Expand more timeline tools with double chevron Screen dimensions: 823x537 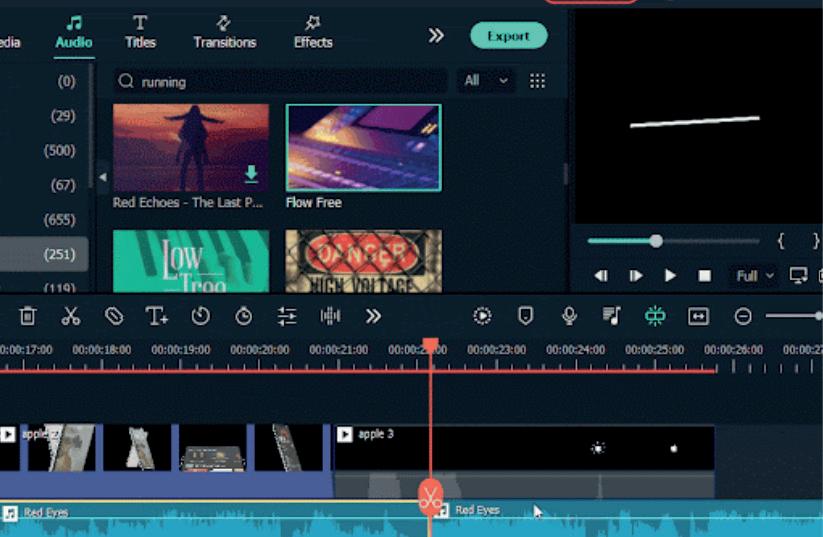tap(373, 316)
